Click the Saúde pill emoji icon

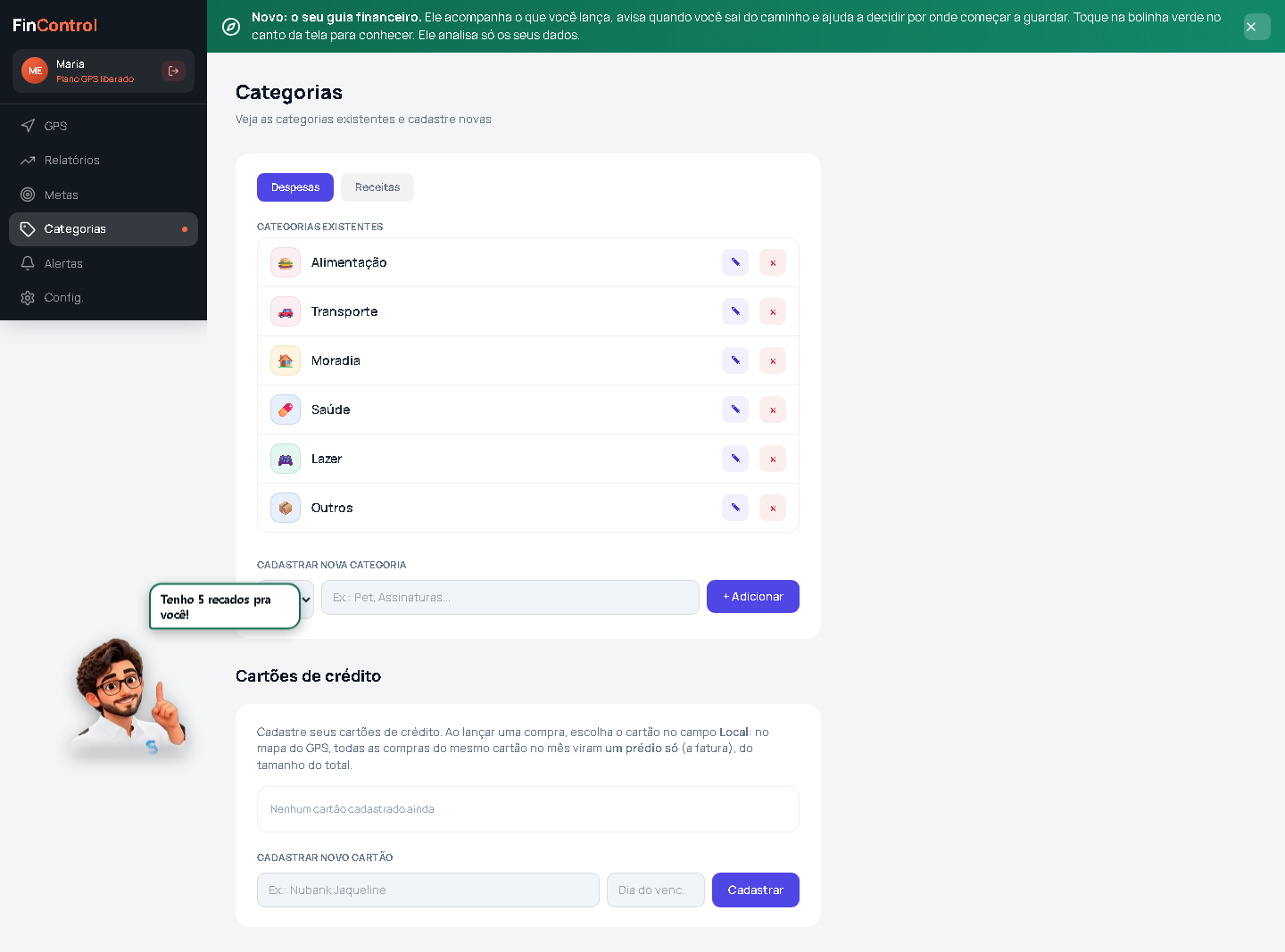coord(286,410)
